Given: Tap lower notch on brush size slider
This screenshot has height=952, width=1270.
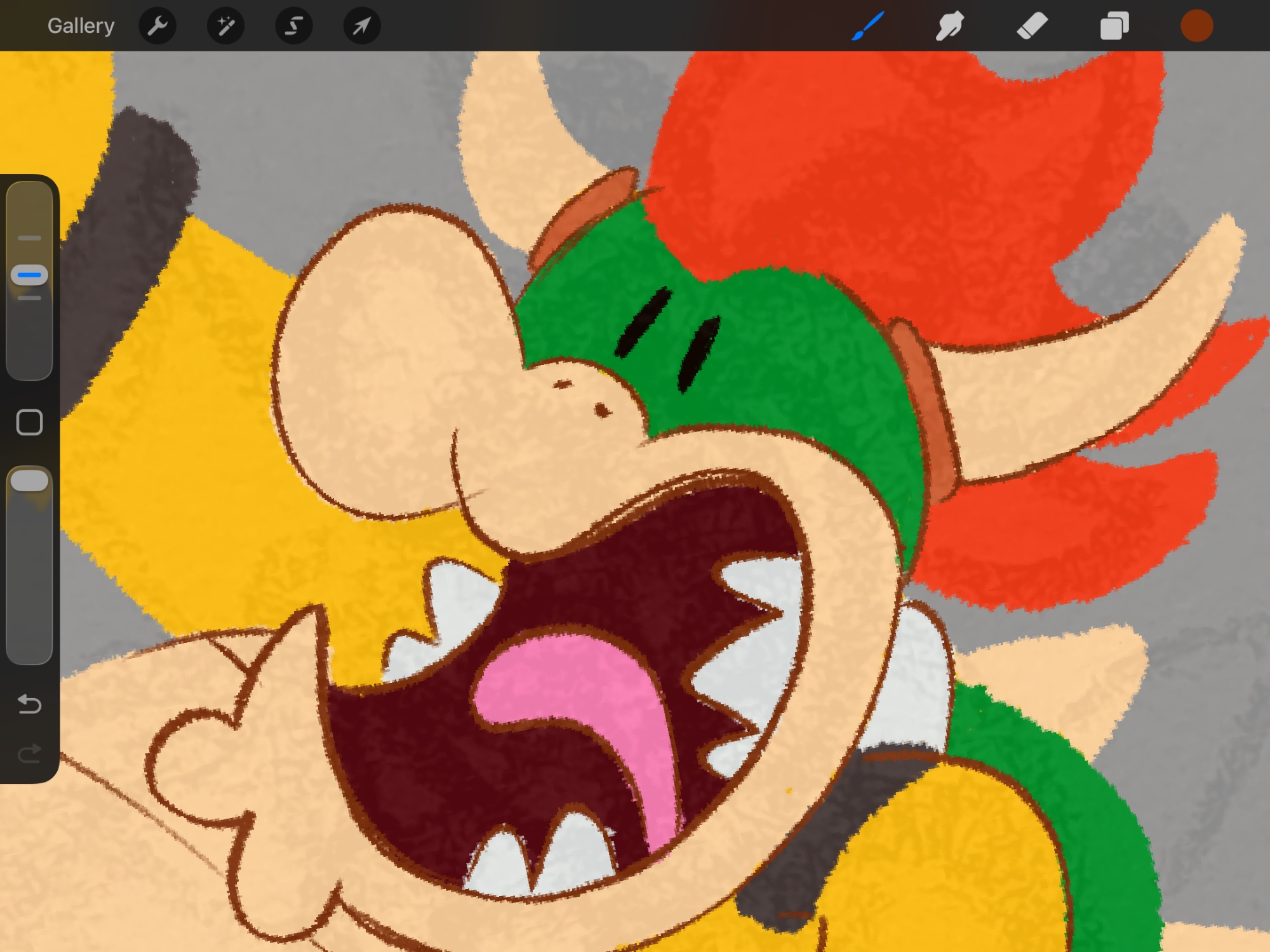Looking at the screenshot, I should (x=29, y=298).
